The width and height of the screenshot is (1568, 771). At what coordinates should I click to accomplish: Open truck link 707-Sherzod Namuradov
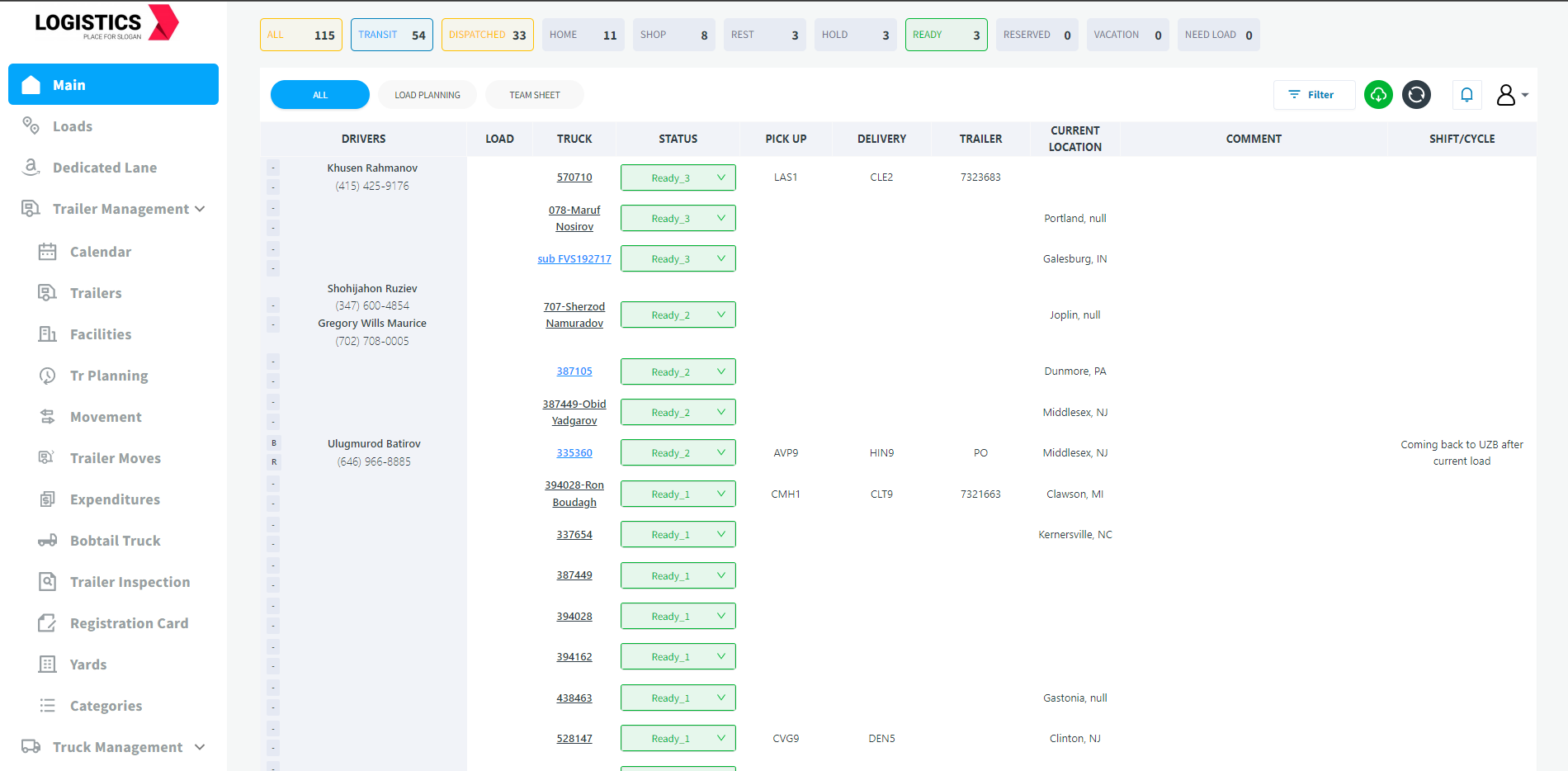coord(574,315)
